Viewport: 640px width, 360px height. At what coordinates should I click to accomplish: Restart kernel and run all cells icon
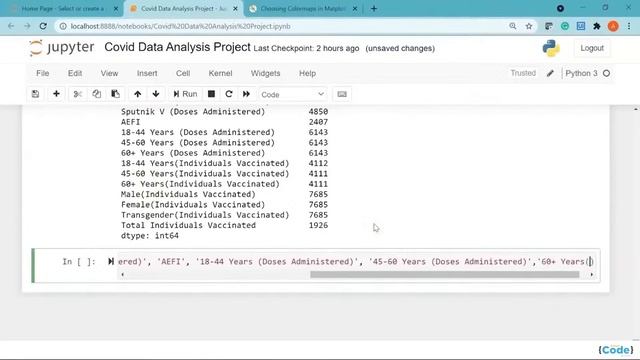pos(246,94)
